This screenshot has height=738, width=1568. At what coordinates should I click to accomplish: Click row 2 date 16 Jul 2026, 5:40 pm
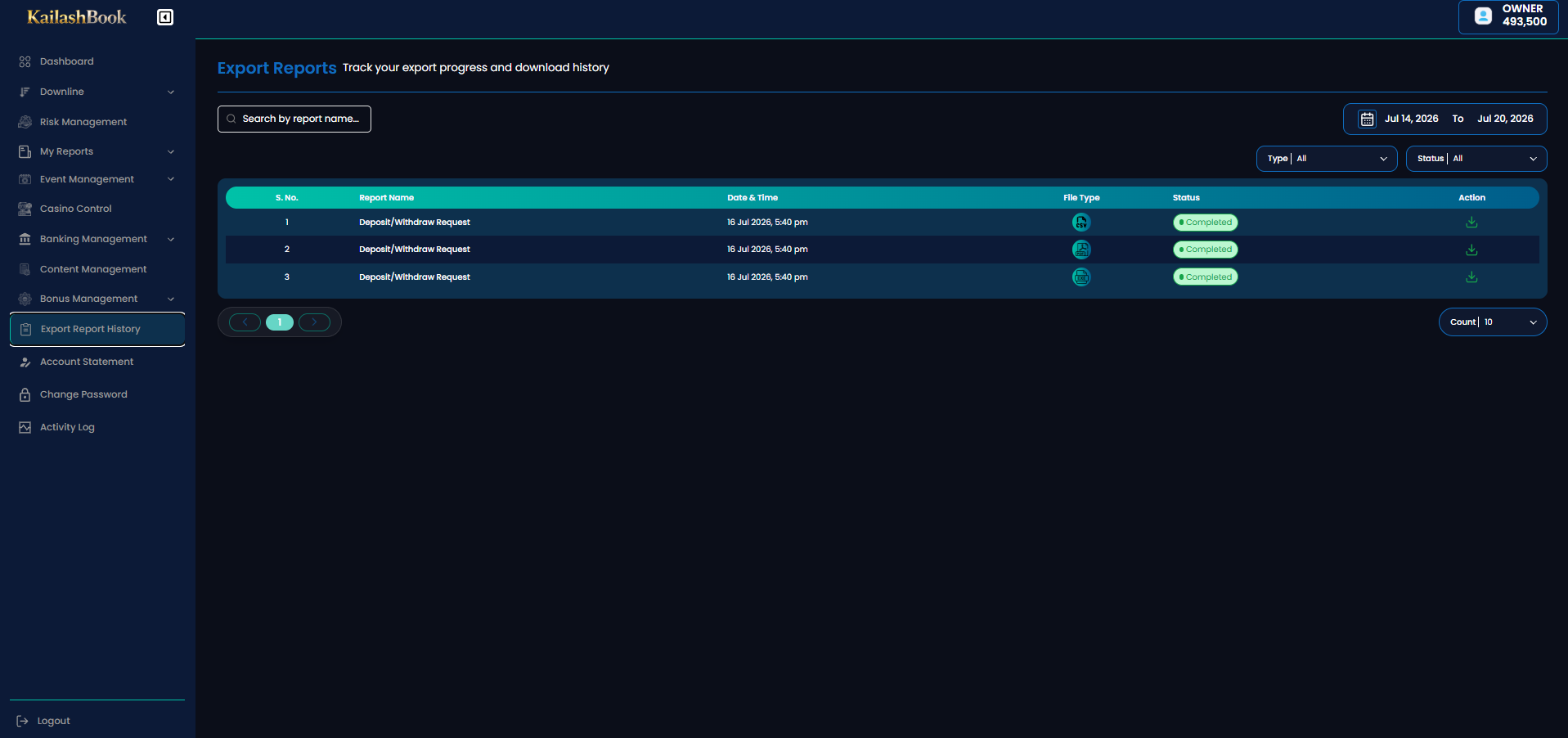click(x=767, y=250)
